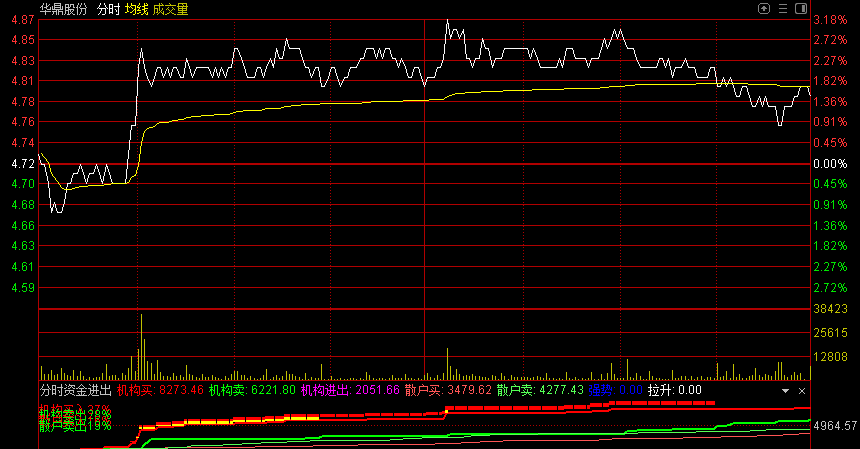Viewport: 860px width, 449px height.
Task: Click the 华鼎股份 stock name
Action: tap(63, 9)
